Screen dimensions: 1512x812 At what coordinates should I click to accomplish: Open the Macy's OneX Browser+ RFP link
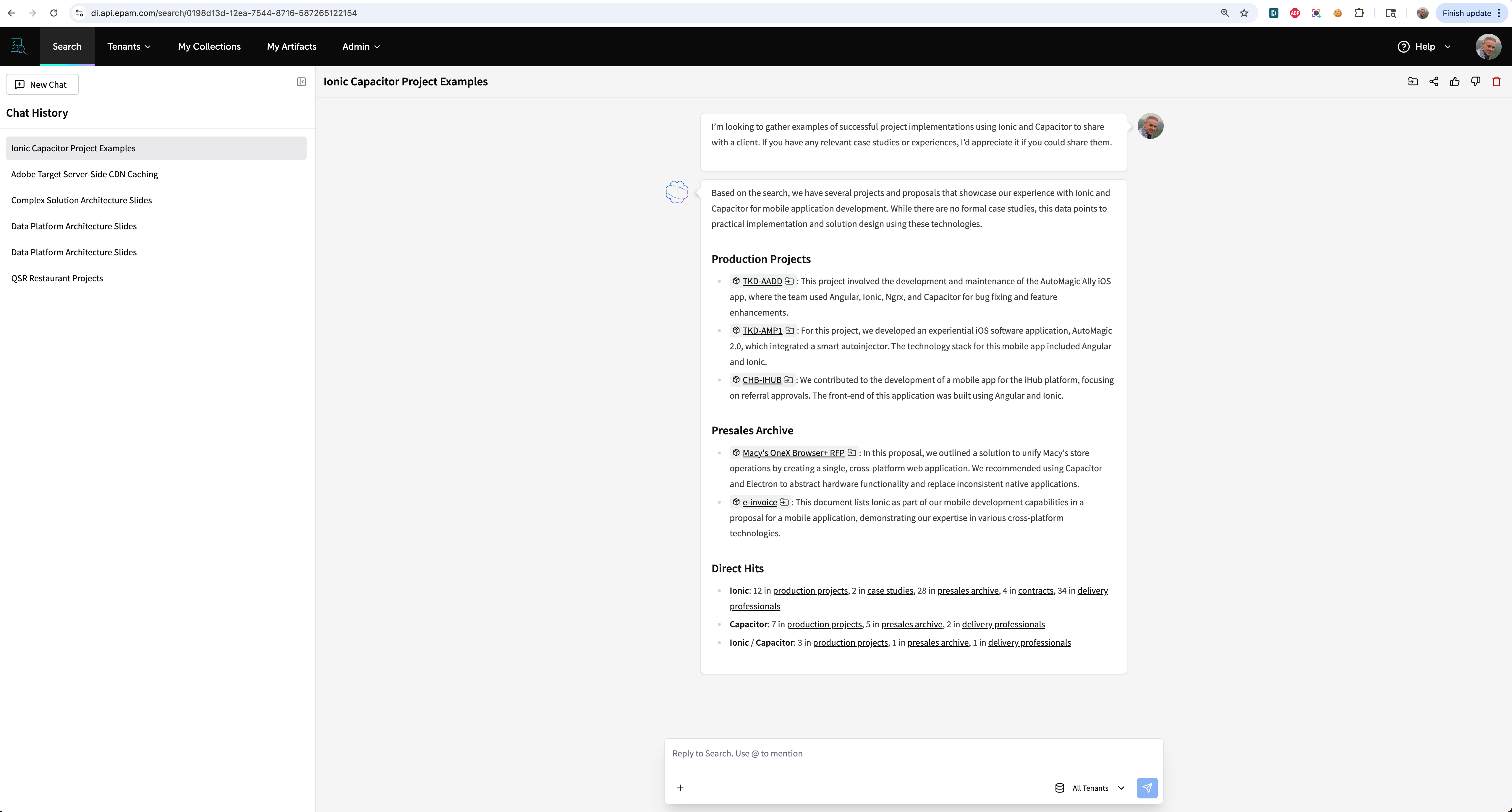[793, 452]
